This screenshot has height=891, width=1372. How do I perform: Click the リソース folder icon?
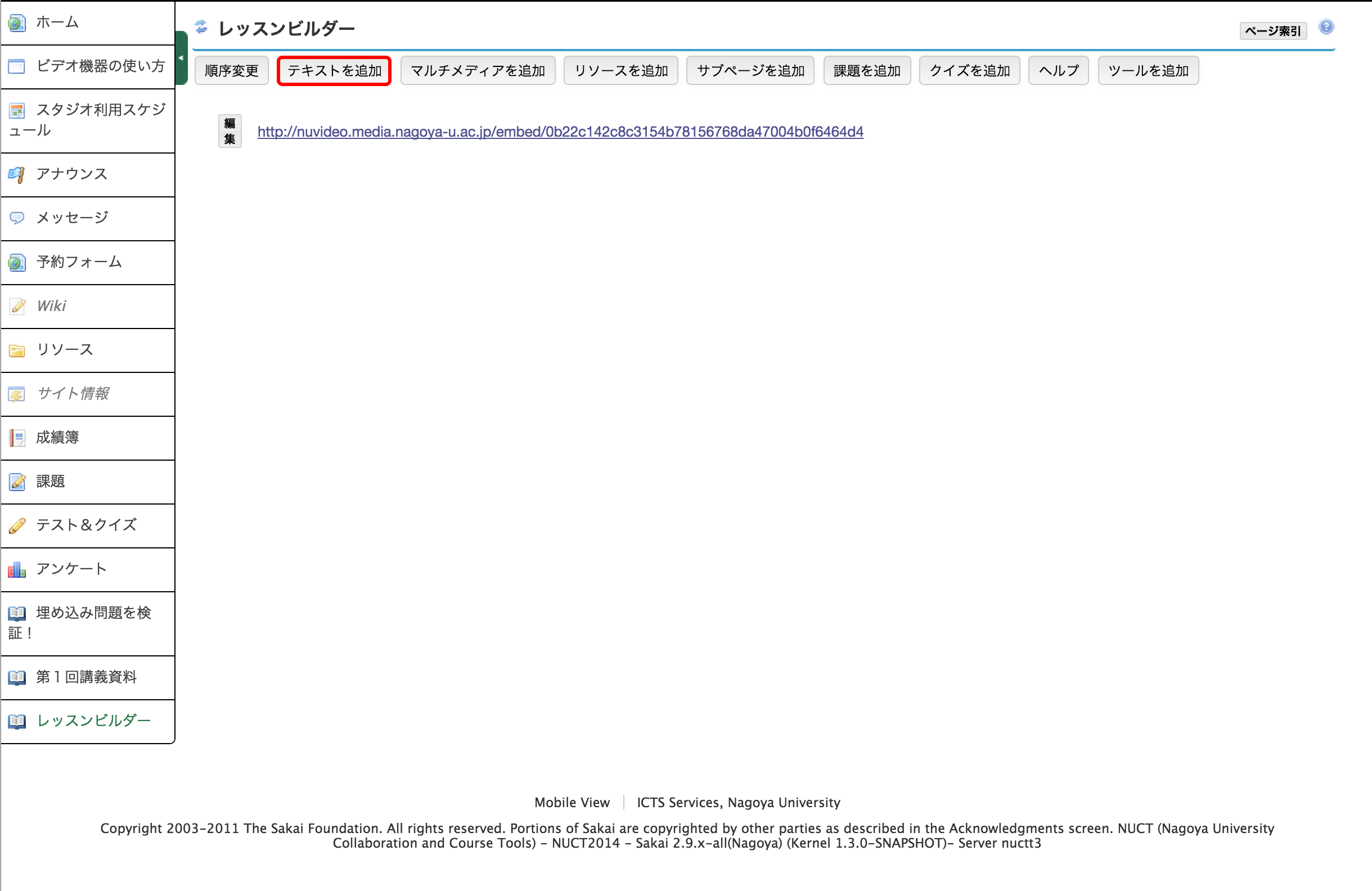click(17, 350)
